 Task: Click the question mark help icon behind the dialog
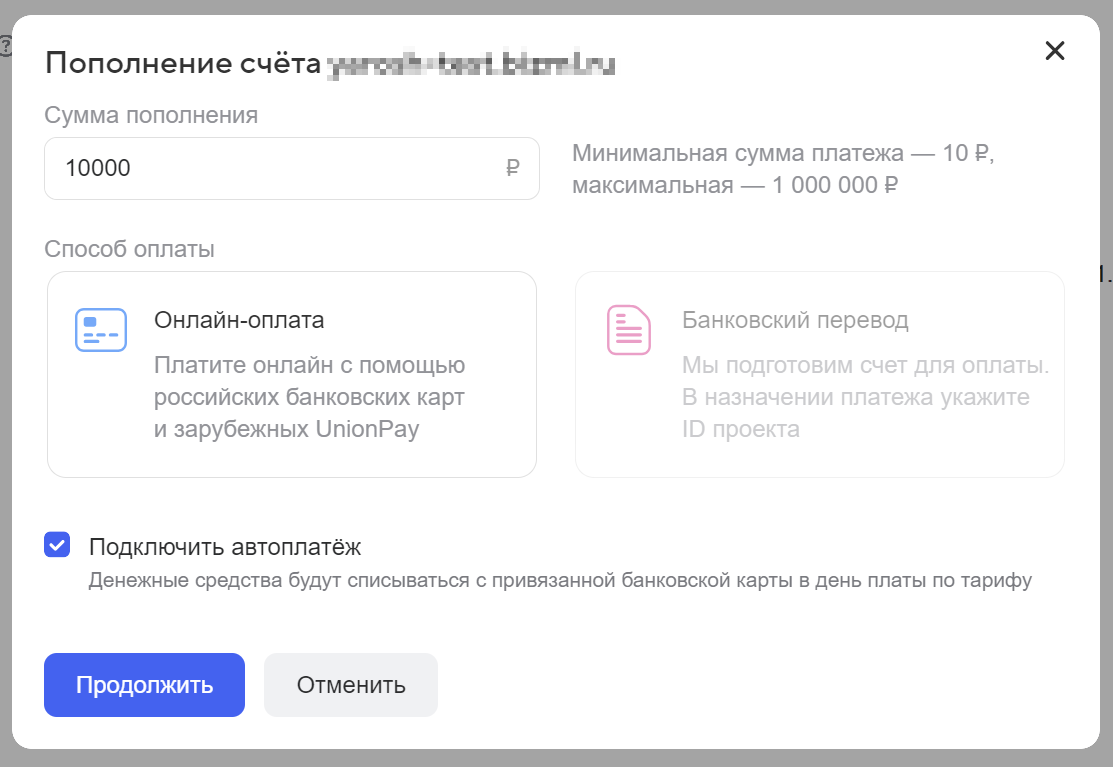(x=5, y=47)
